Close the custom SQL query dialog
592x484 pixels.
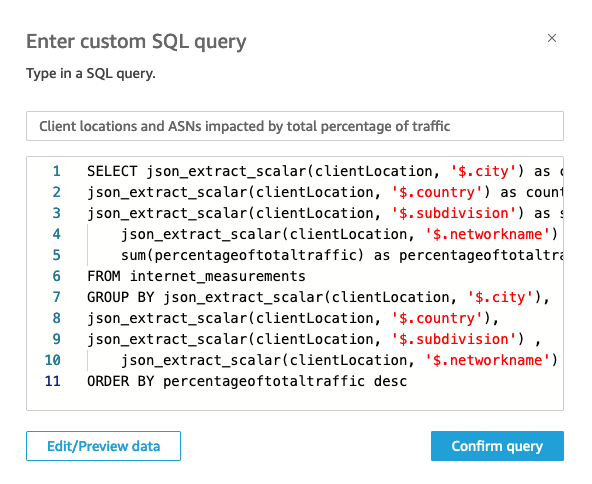pos(552,38)
